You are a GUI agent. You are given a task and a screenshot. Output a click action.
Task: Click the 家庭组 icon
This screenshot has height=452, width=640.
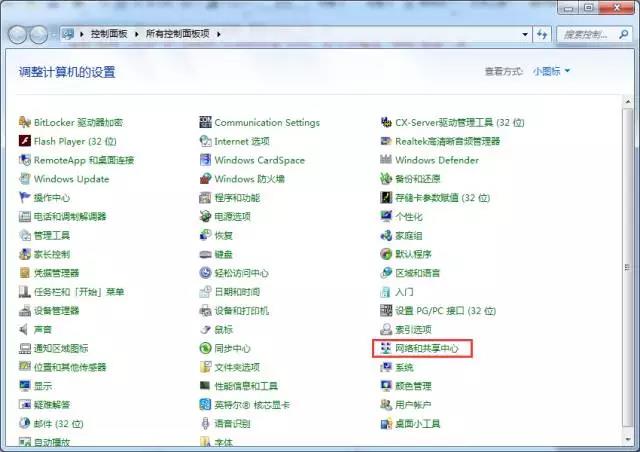coord(386,235)
